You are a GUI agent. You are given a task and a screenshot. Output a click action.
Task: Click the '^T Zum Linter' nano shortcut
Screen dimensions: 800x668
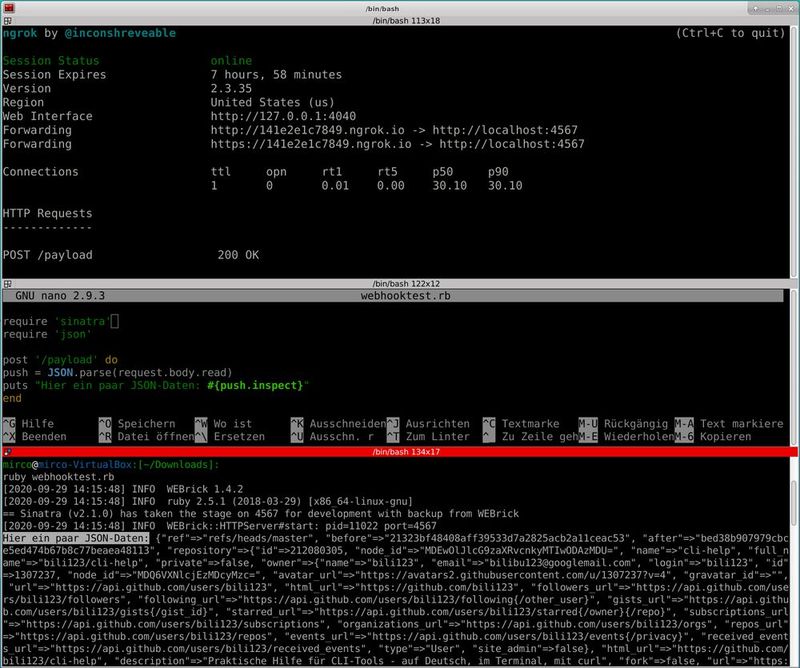tap(428, 437)
